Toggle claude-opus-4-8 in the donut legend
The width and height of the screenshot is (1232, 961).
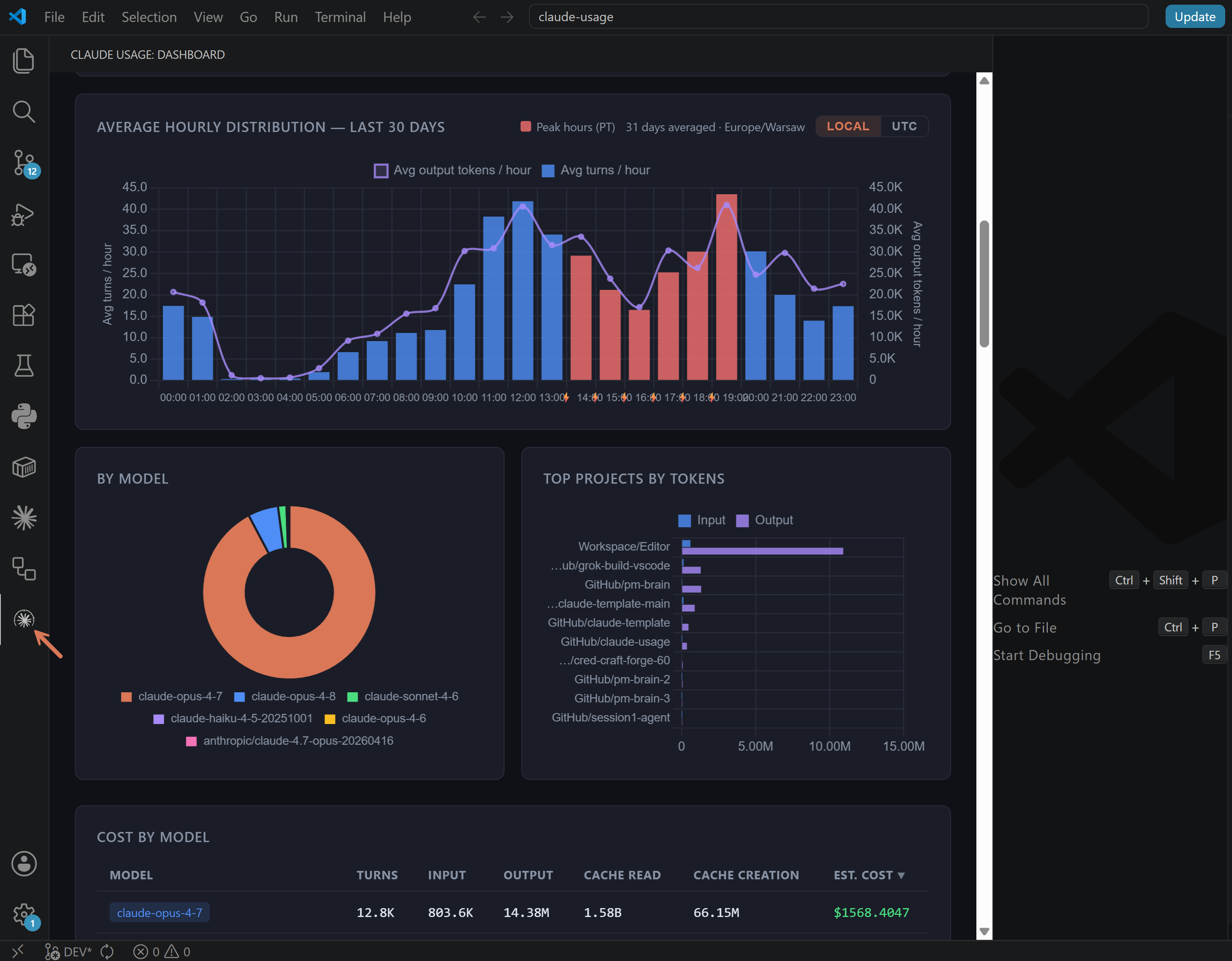(285, 697)
